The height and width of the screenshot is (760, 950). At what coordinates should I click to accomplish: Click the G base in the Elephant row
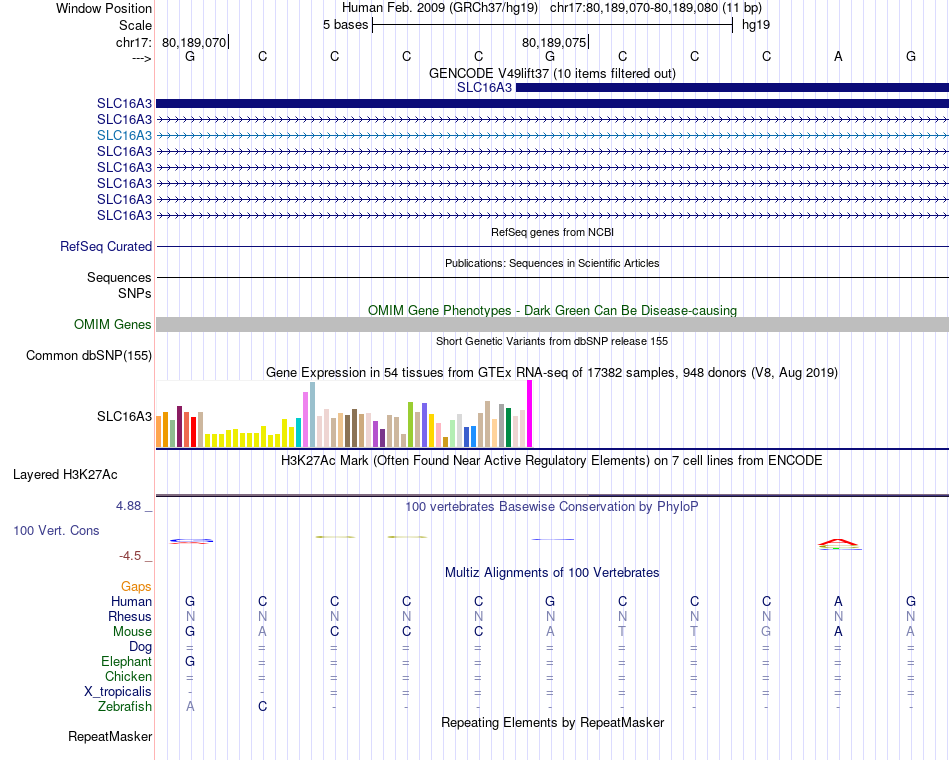[x=190, y=661]
